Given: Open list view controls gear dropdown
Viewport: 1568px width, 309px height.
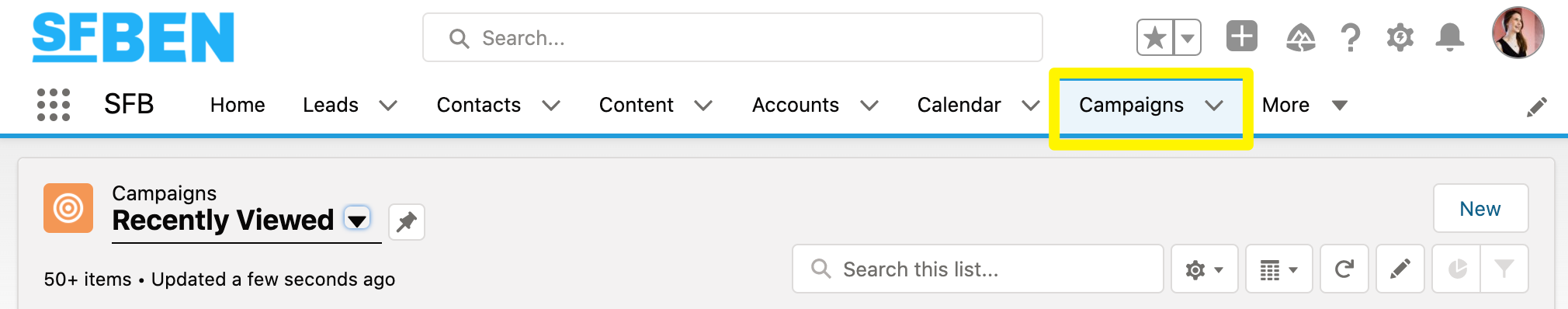Looking at the screenshot, I should 1205,269.
